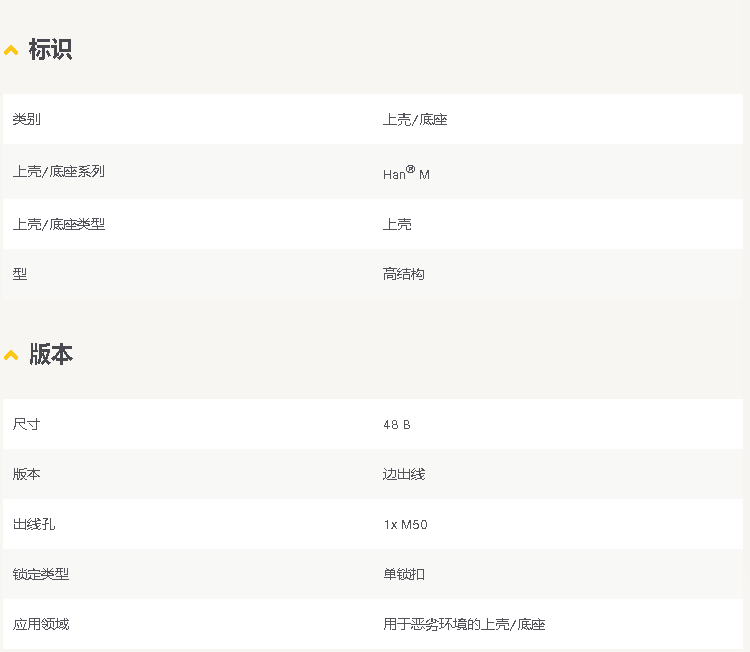The width and height of the screenshot is (750, 652).
Task: Click the 标识 section heading
Action: point(50,49)
